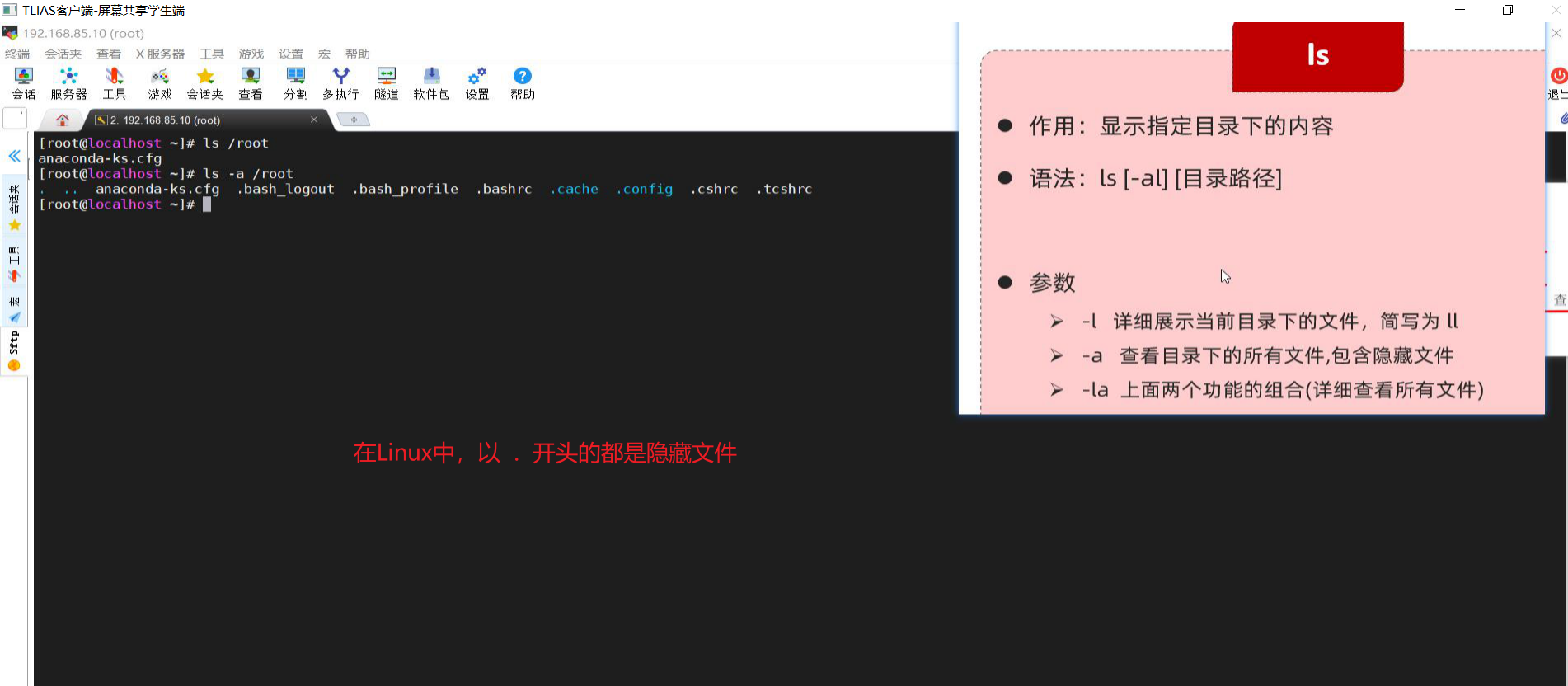
Task: Open the home tab icon
Action: (x=63, y=120)
